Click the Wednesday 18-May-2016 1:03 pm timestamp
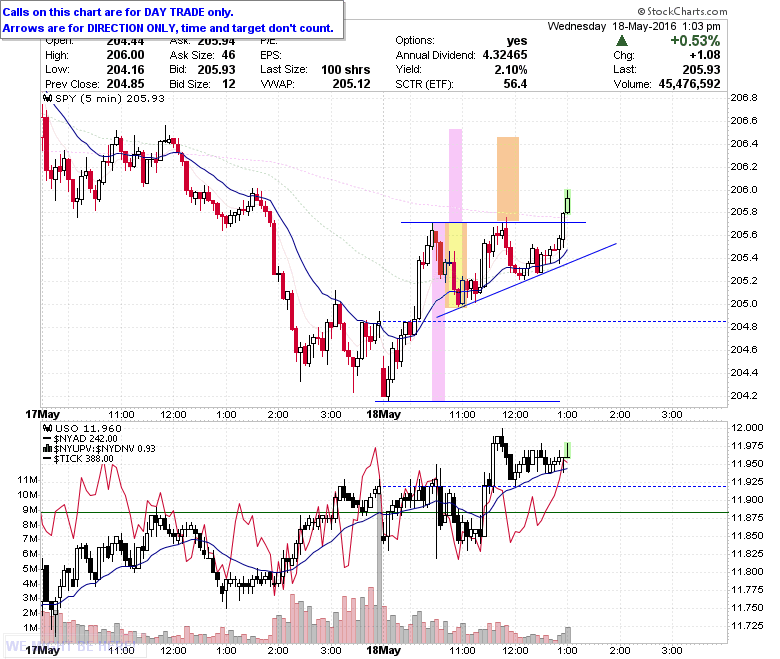 click(x=634, y=26)
